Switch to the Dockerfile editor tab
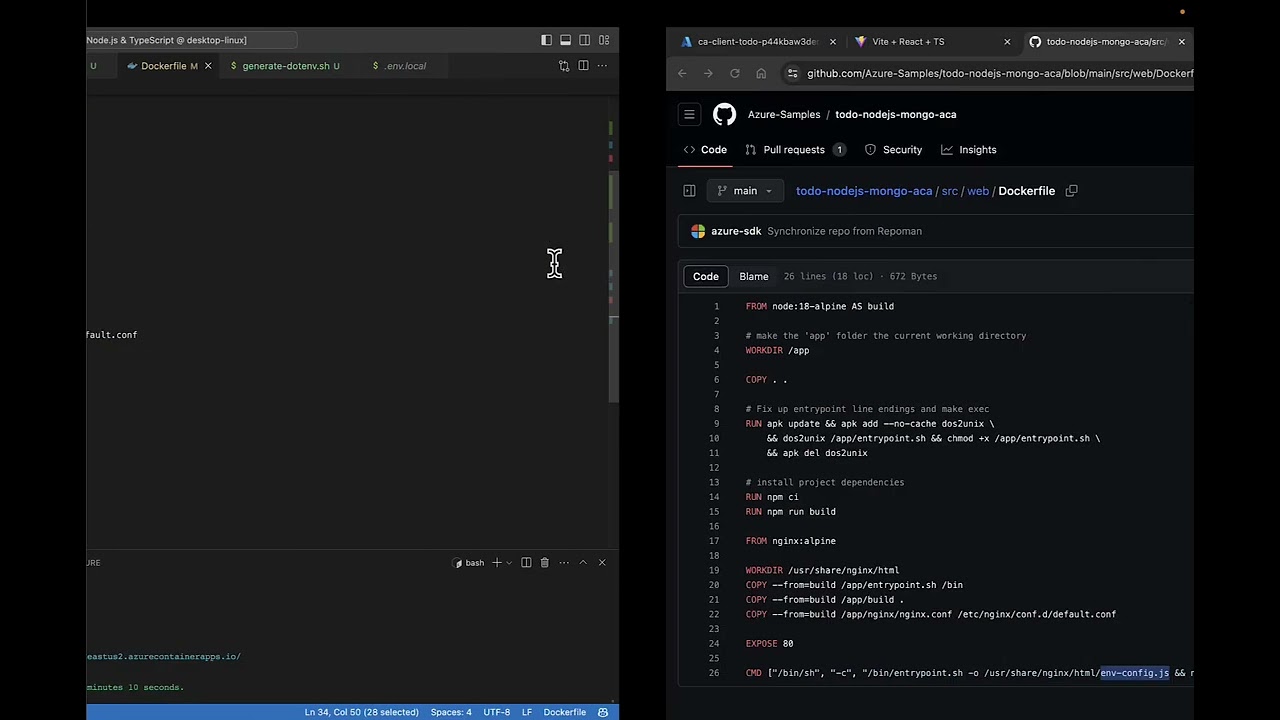Screen dimensions: 1280x720 pos(162,66)
